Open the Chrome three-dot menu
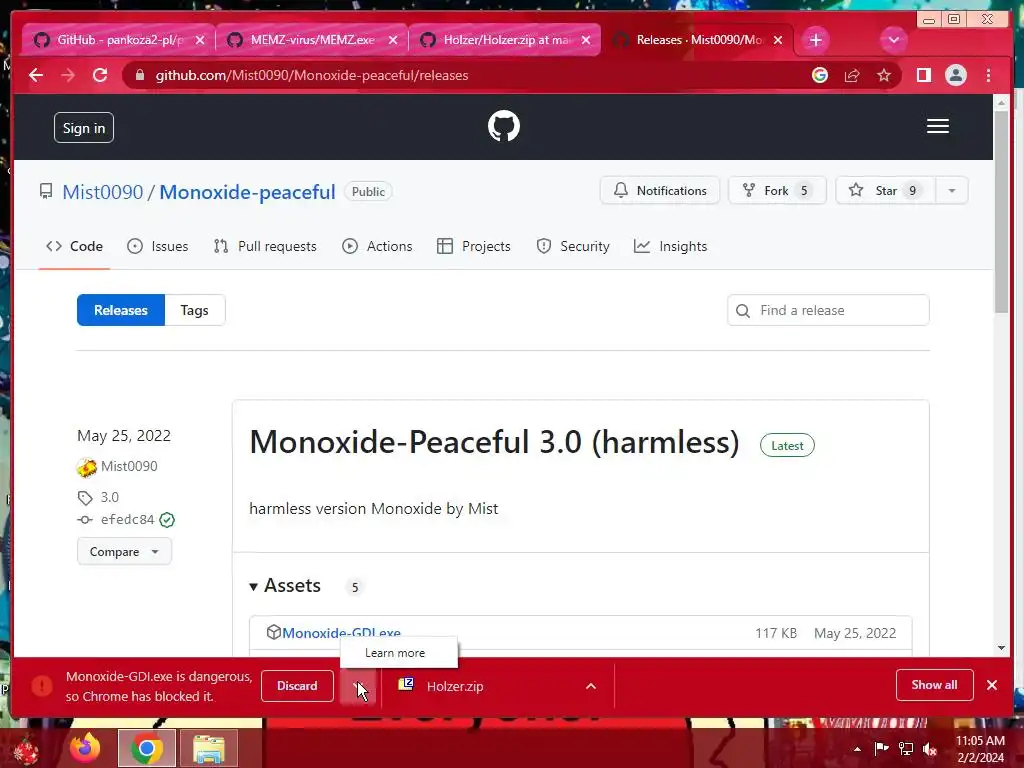 click(x=988, y=76)
